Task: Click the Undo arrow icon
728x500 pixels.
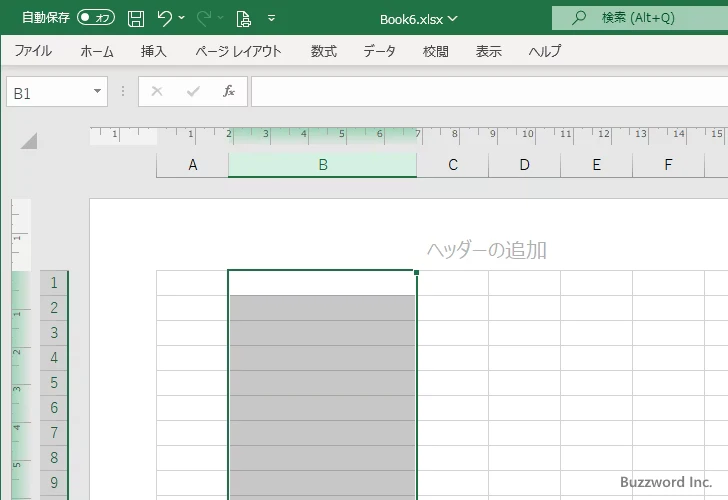Action: pos(164,18)
